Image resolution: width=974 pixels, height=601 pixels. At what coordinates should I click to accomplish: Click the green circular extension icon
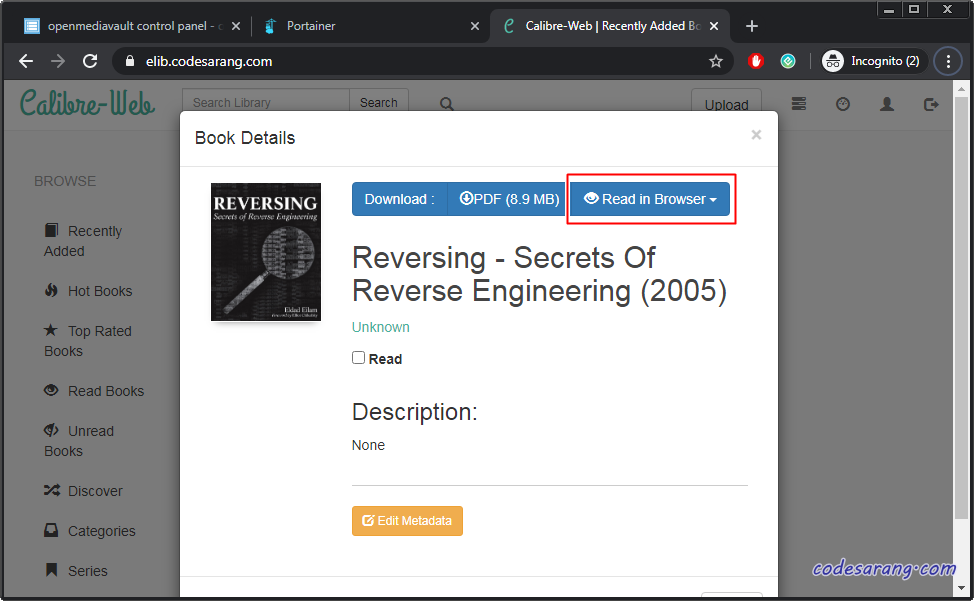click(788, 61)
